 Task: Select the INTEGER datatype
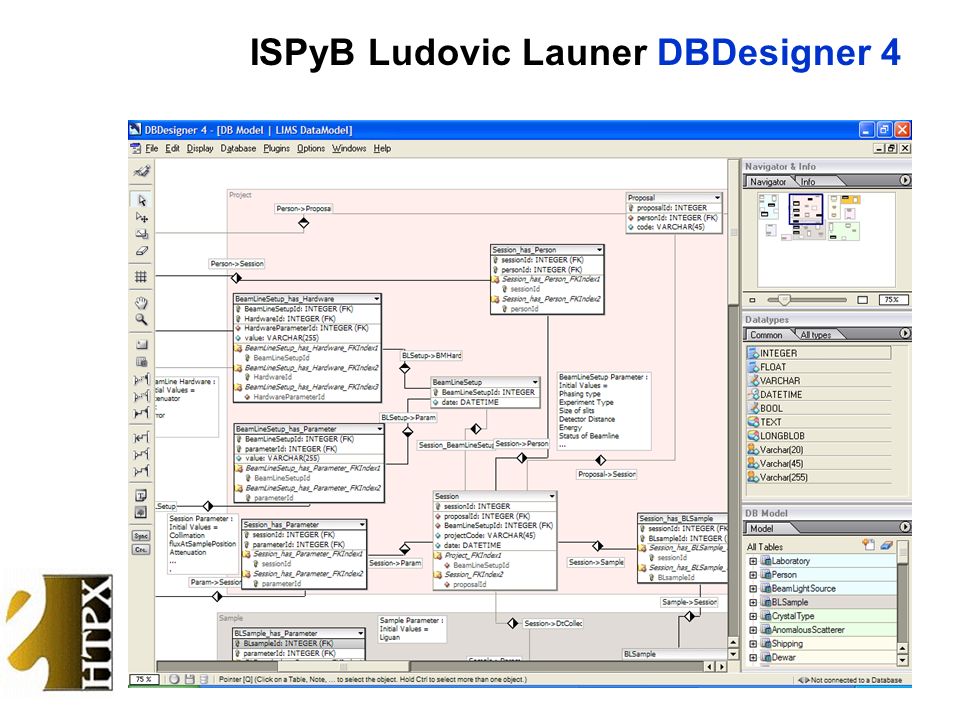tap(819, 353)
